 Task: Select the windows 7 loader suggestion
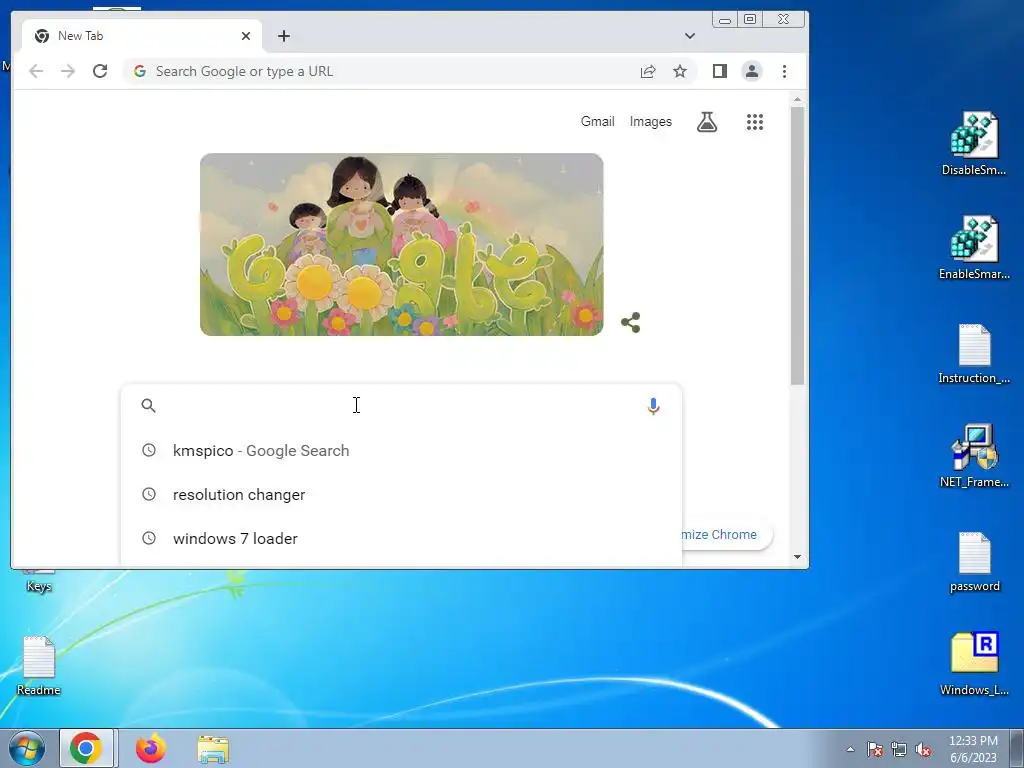pos(401,538)
